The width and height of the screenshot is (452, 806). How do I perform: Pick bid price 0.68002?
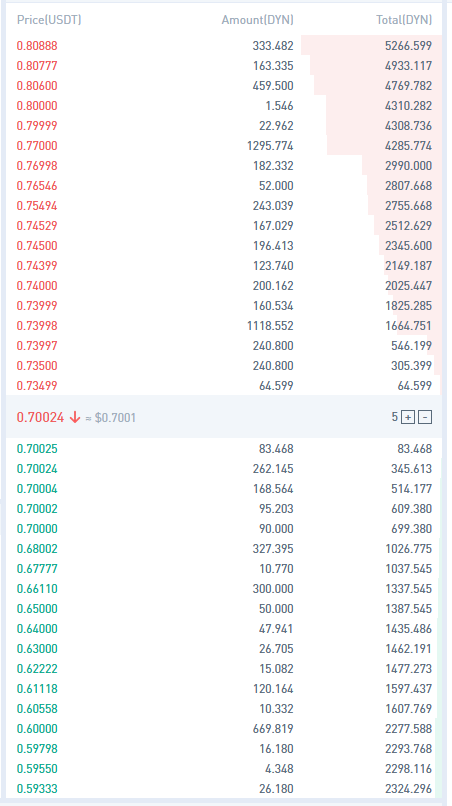(37, 549)
